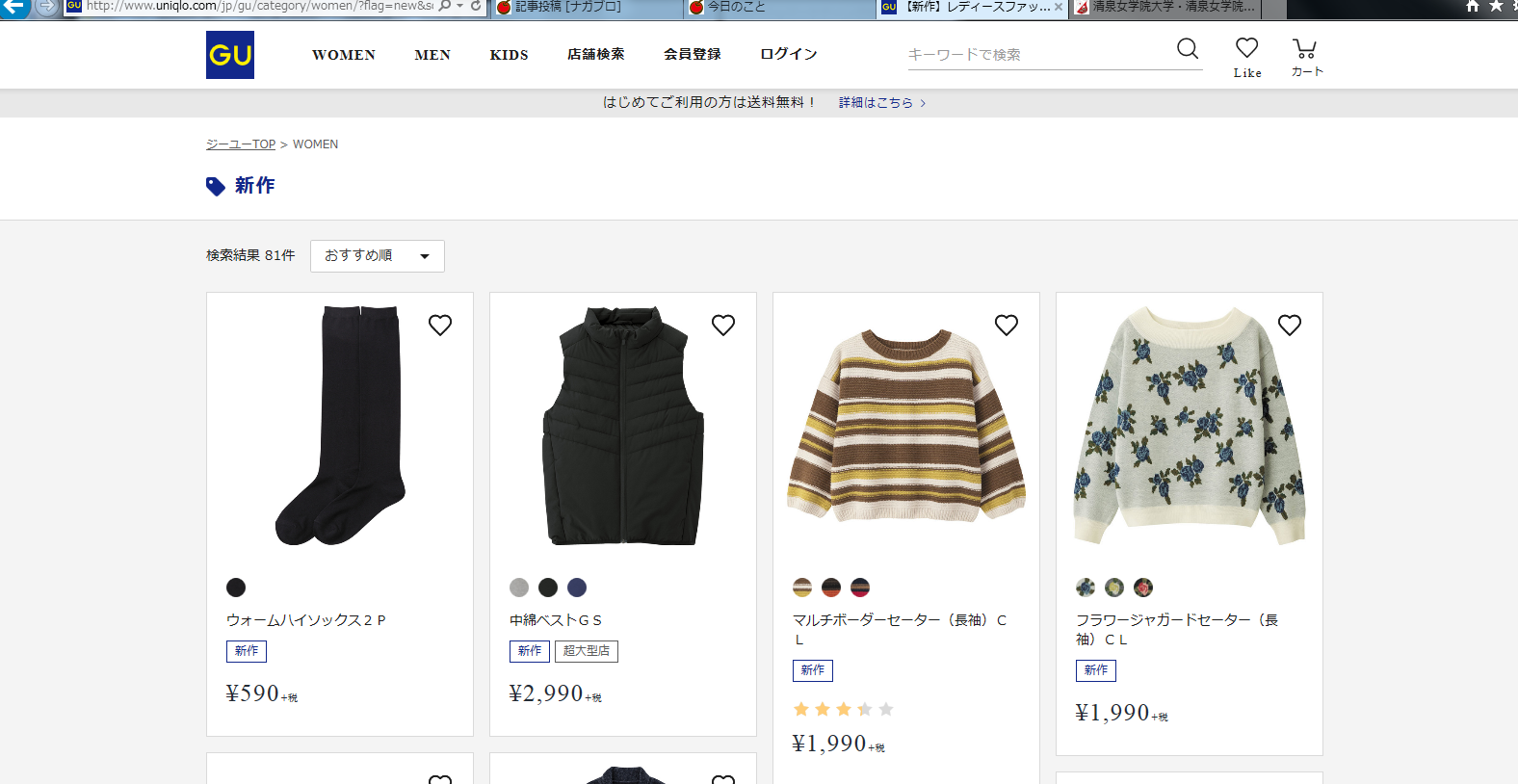Open the おすすめ順 sort dropdown

378,256
